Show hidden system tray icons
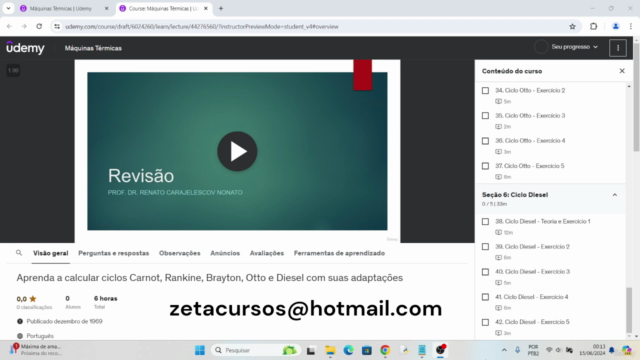The image size is (640, 360). point(504,350)
